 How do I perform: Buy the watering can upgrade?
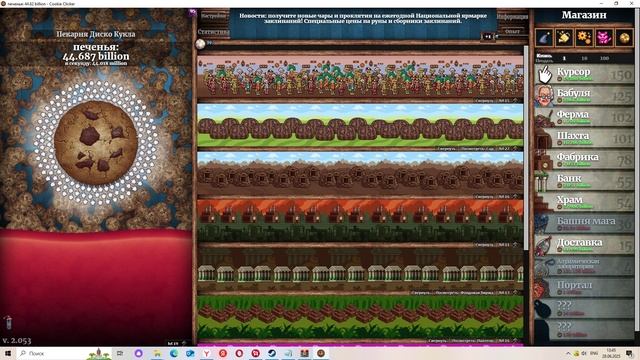tap(564, 38)
